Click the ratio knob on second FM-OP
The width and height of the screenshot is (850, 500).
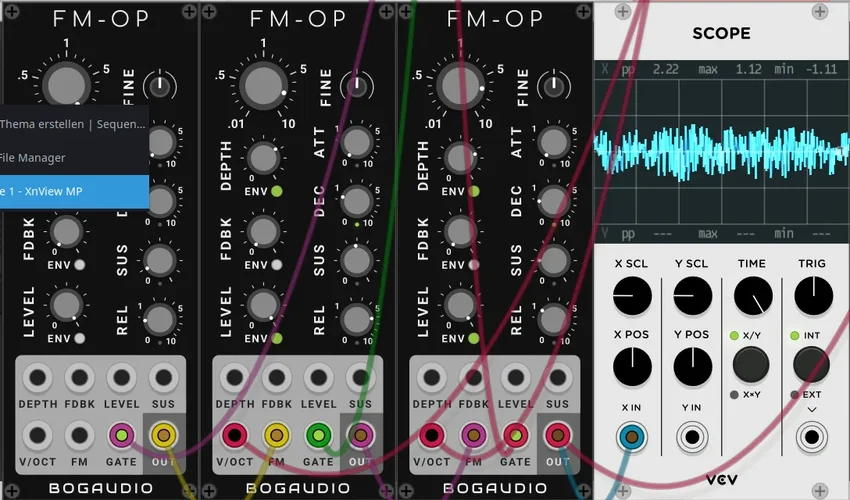click(263, 86)
